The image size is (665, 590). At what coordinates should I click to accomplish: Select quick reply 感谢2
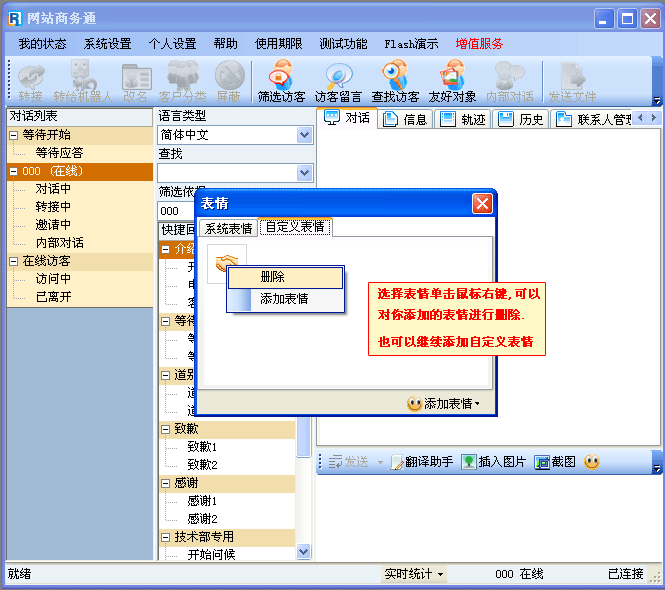[x=202, y=519]
